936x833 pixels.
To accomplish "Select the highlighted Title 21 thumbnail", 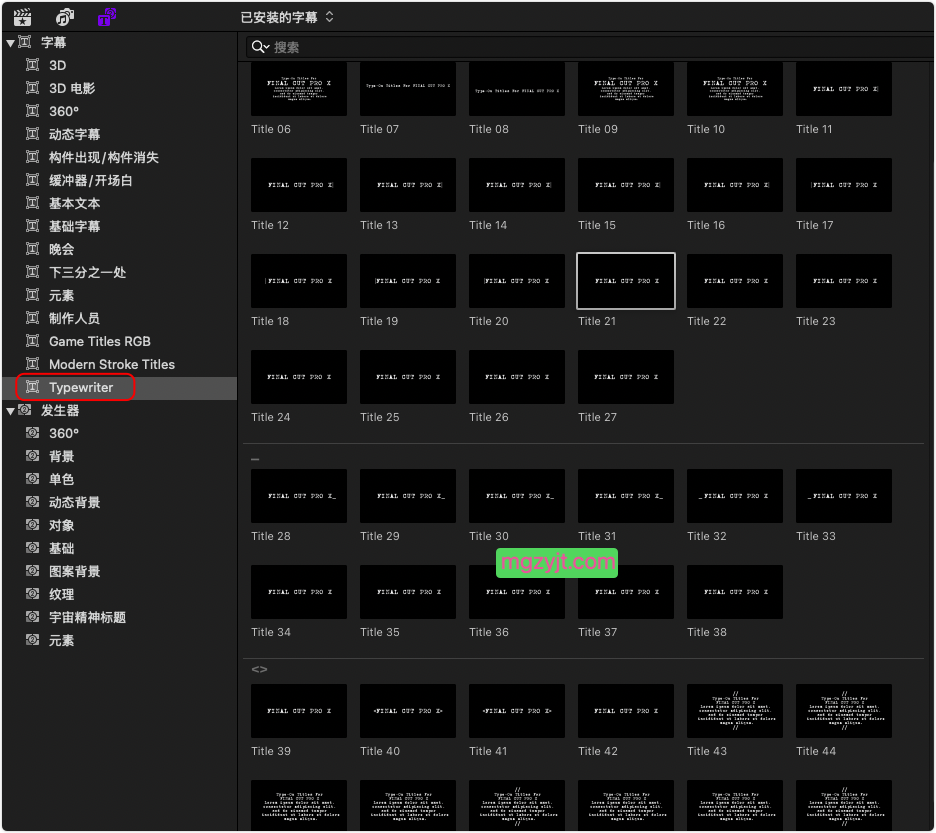I will [626, 281].
